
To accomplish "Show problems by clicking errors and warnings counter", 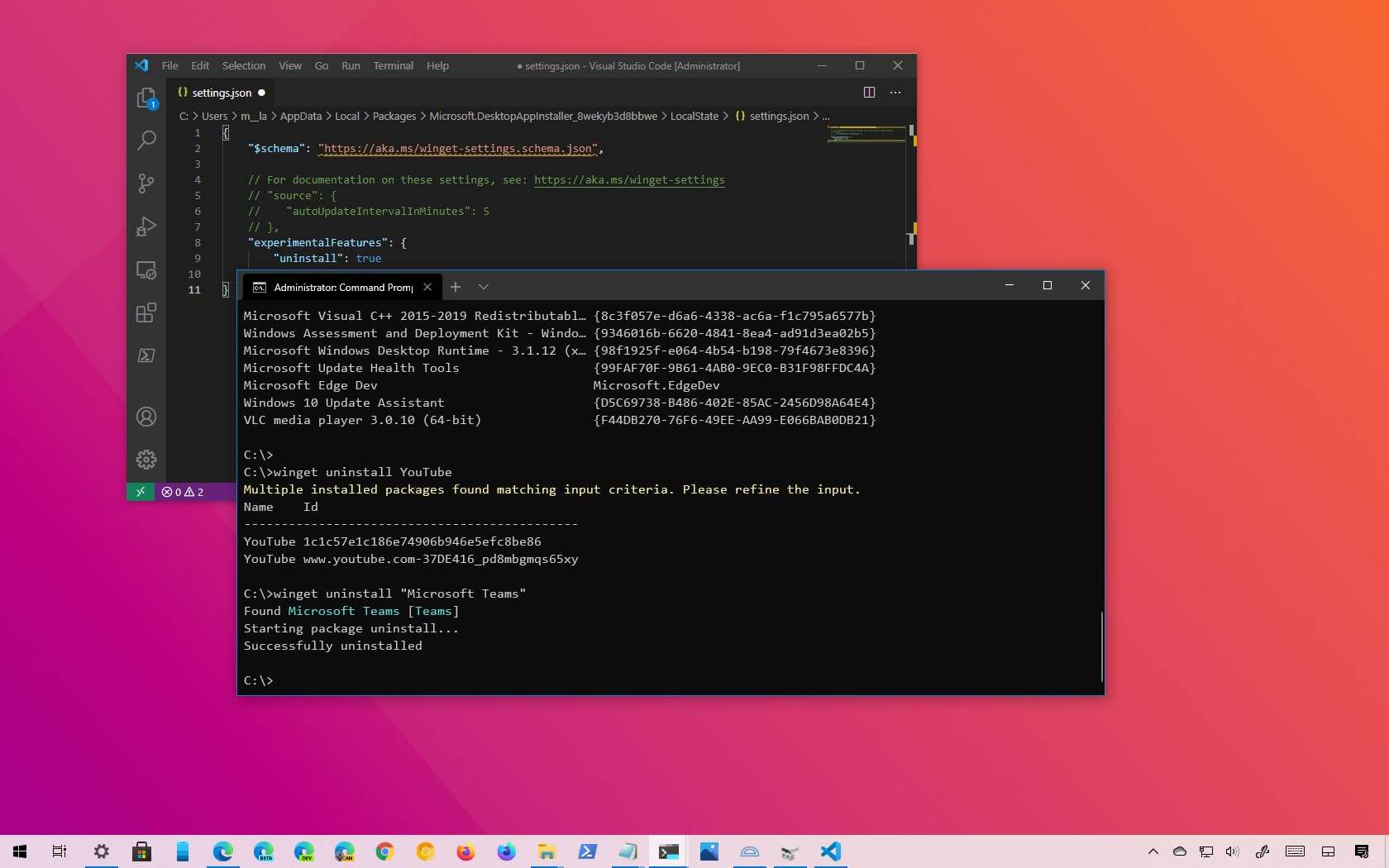I will pos(182,492).
